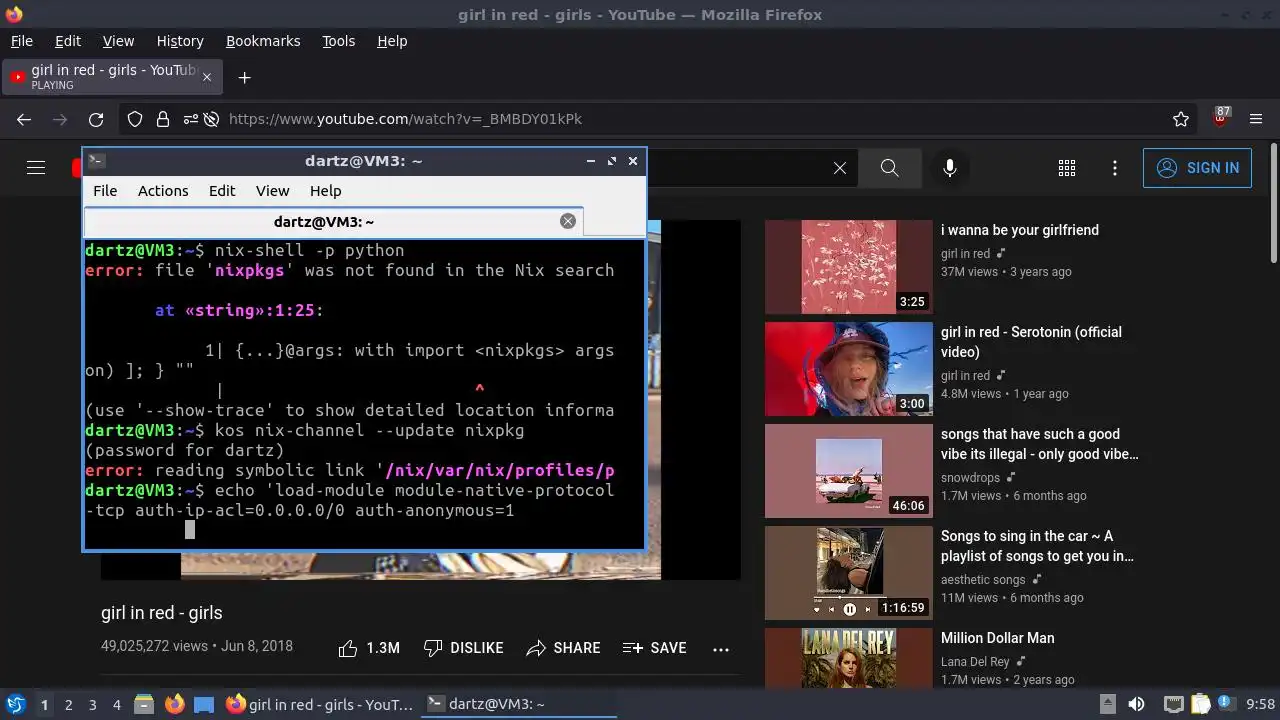Dislike the video
The image size is (1280, 720).
(463, 648)
